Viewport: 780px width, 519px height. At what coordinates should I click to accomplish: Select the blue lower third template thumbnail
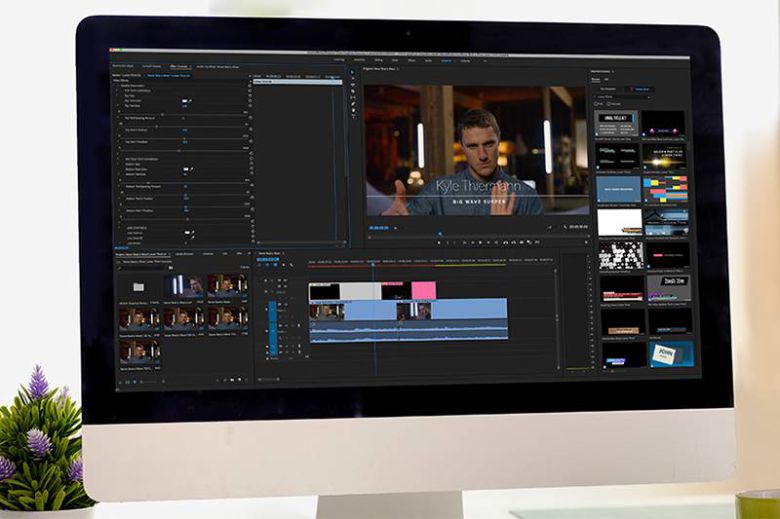click(x=618, y=188)
